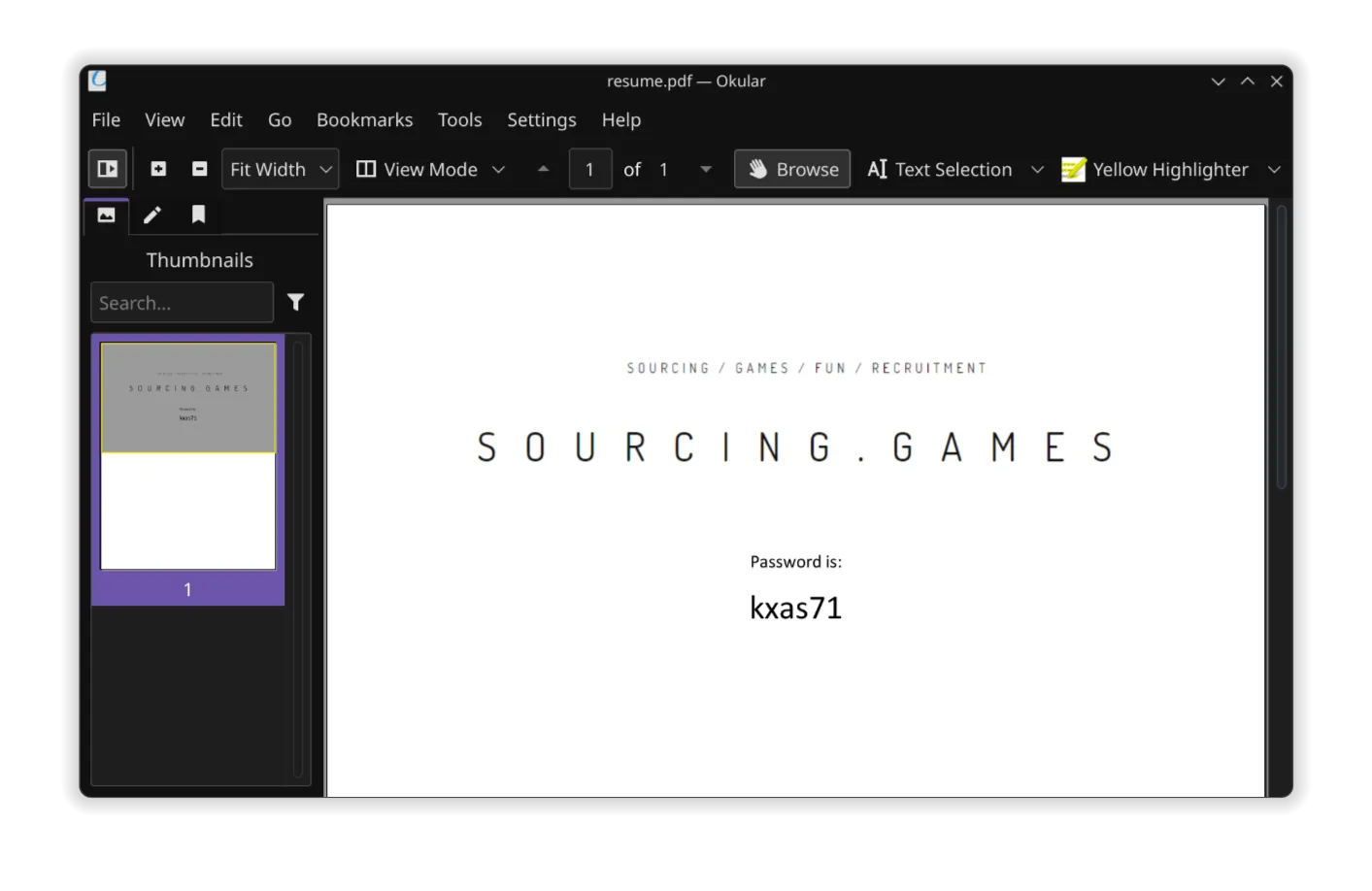Click the thumbnails panel scrollbar

click(298, 558)
